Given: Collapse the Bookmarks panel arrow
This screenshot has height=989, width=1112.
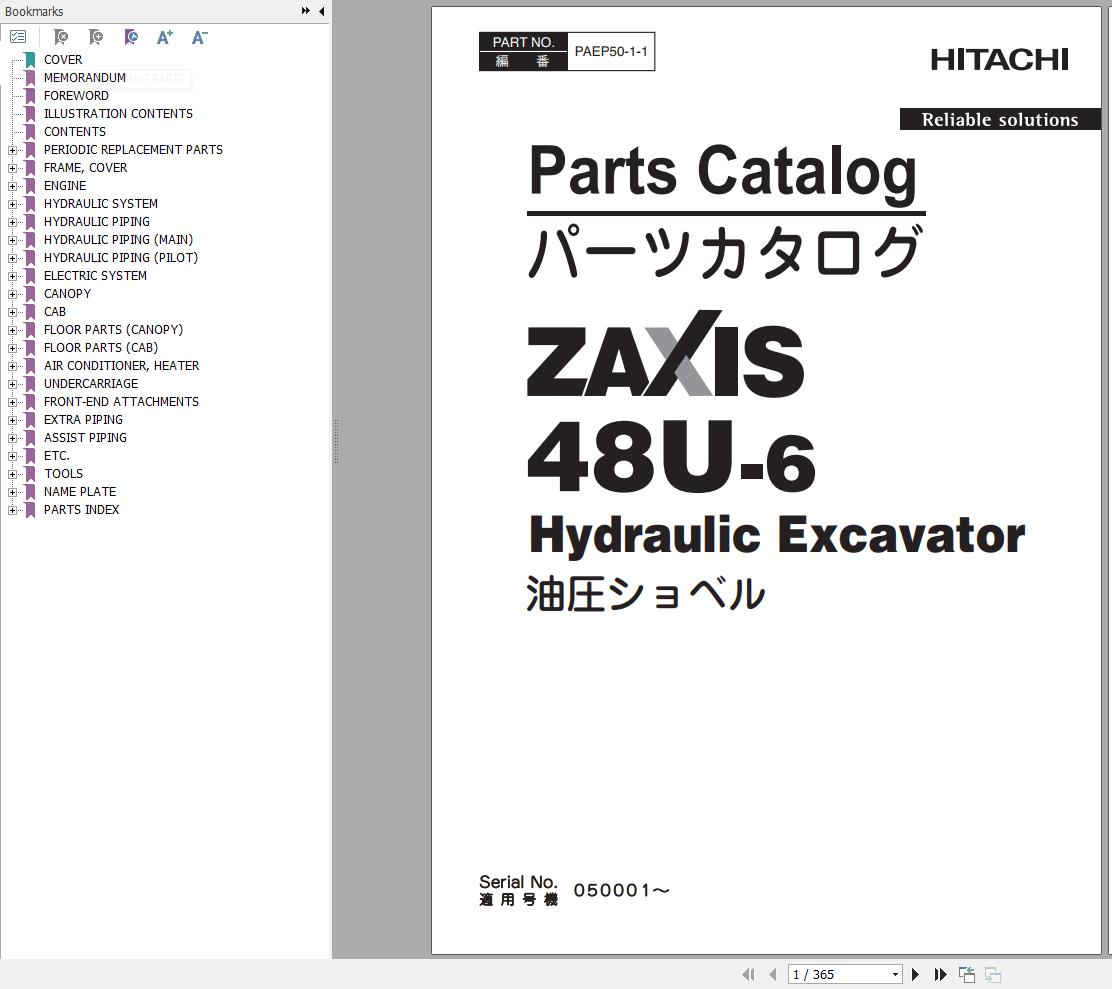Looking at the screenshot, I should [322, 11].
